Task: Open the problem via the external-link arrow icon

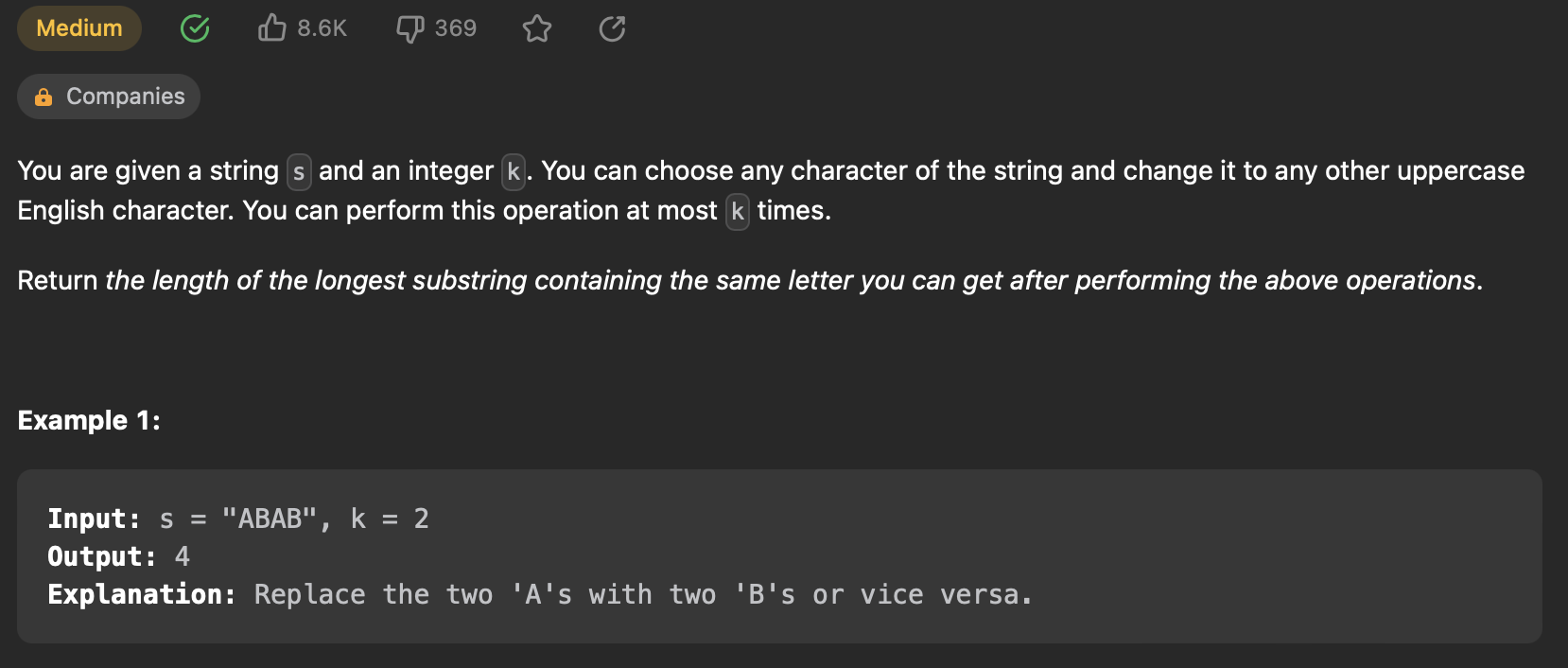Action: click(x=611, y=28)
